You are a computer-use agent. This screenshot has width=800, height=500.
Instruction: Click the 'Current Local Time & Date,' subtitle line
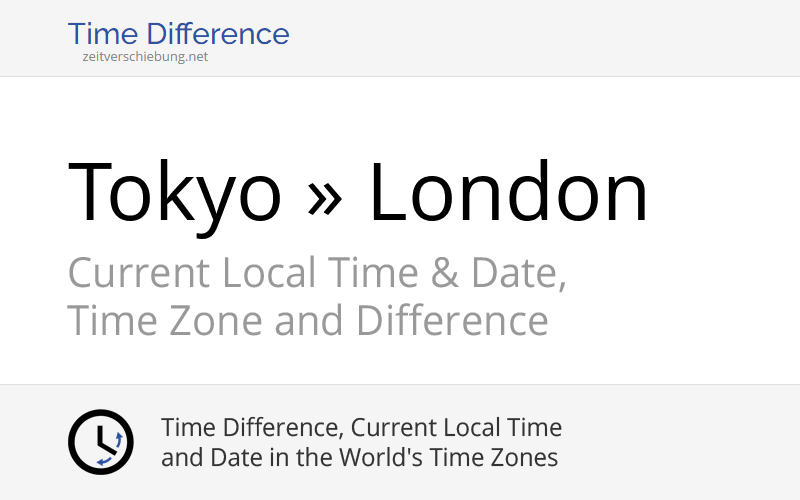[317, 273]
